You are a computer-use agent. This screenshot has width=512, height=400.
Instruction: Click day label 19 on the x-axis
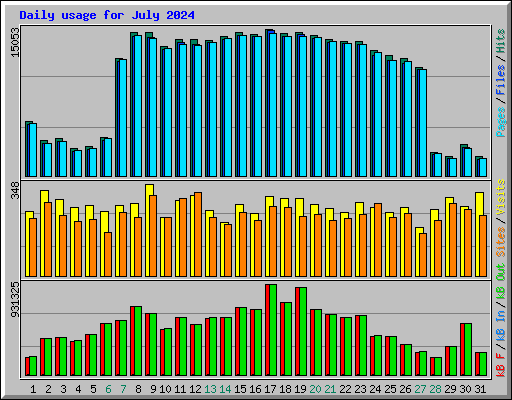(x=300, y=389)
